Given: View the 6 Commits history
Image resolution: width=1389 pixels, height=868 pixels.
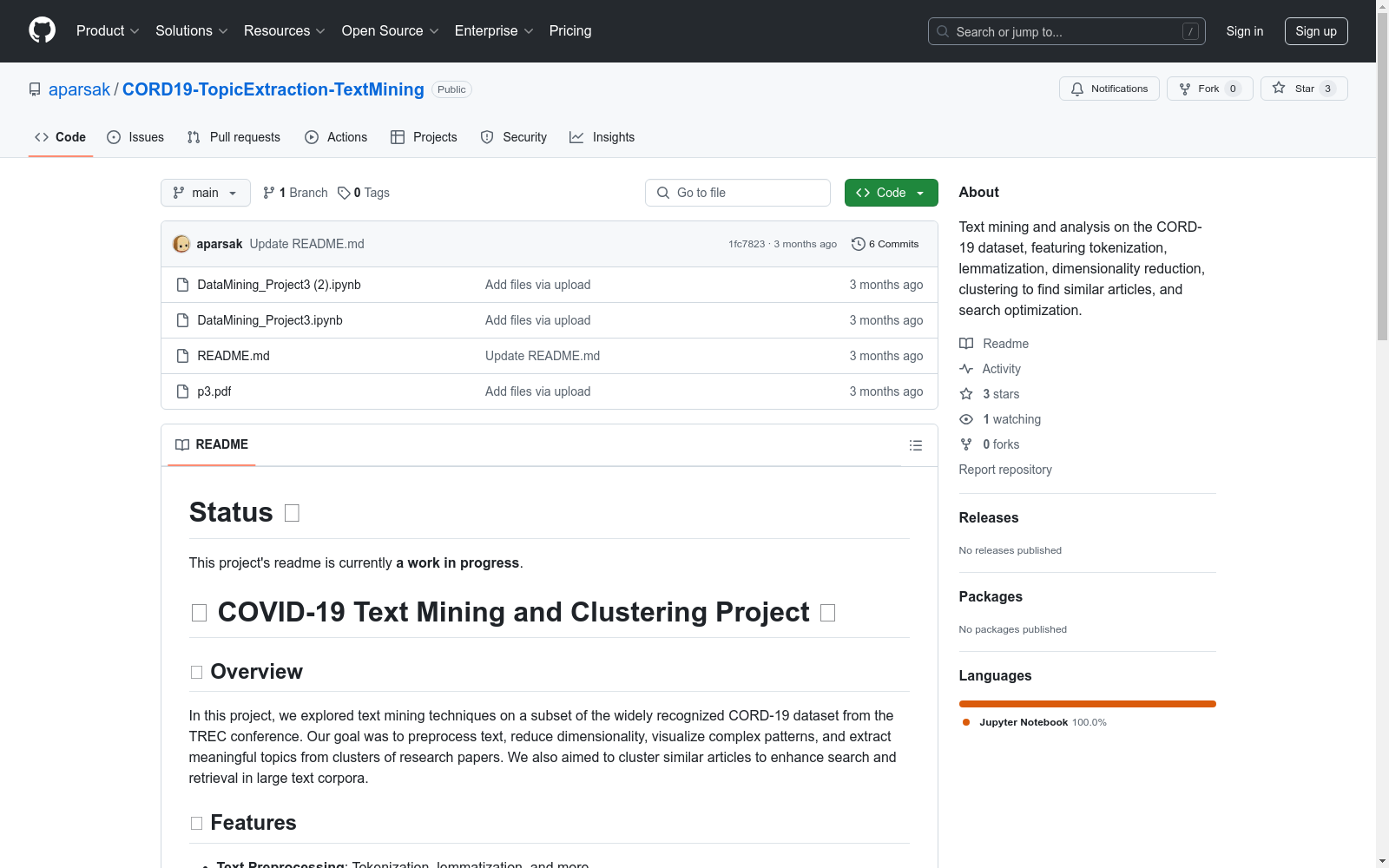Looking at the screenshot, I should pos(885,244).
